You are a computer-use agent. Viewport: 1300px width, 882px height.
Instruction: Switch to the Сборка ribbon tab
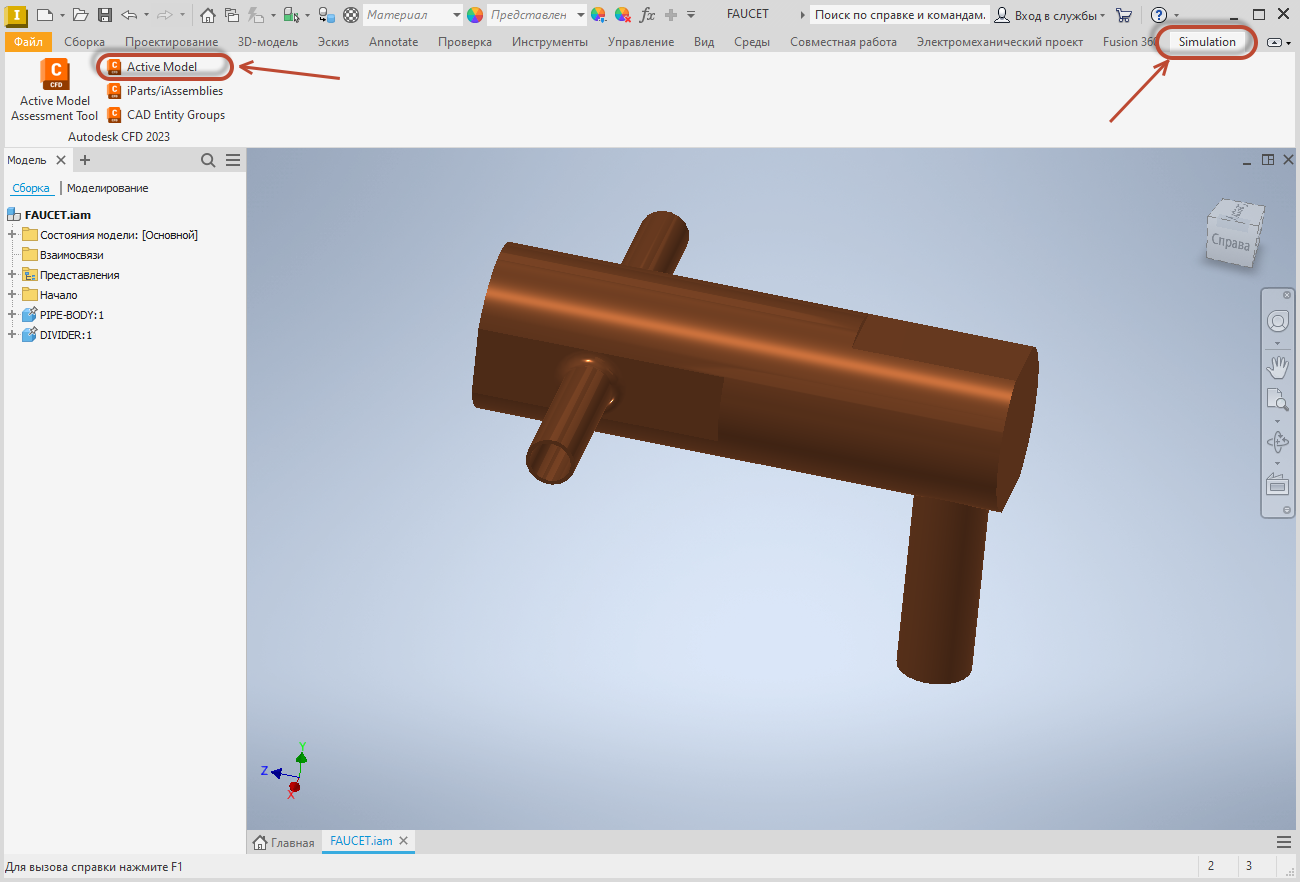click(x=84, y=42)
